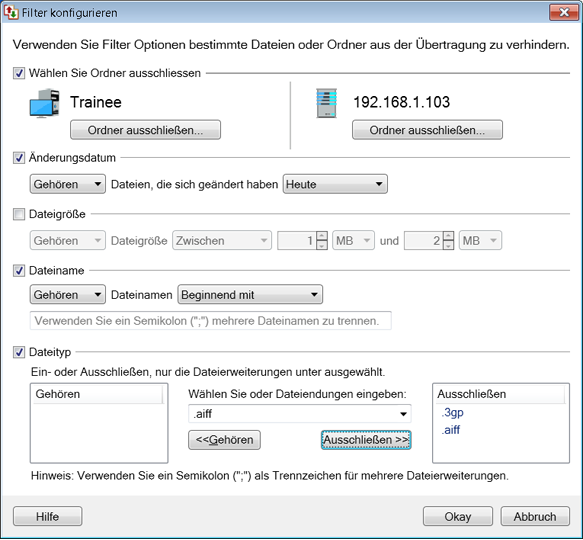The image size is (583, 540).
Task: Confirm the filter with Okay button
Action: pyautogui.click(x=458, y=516)
